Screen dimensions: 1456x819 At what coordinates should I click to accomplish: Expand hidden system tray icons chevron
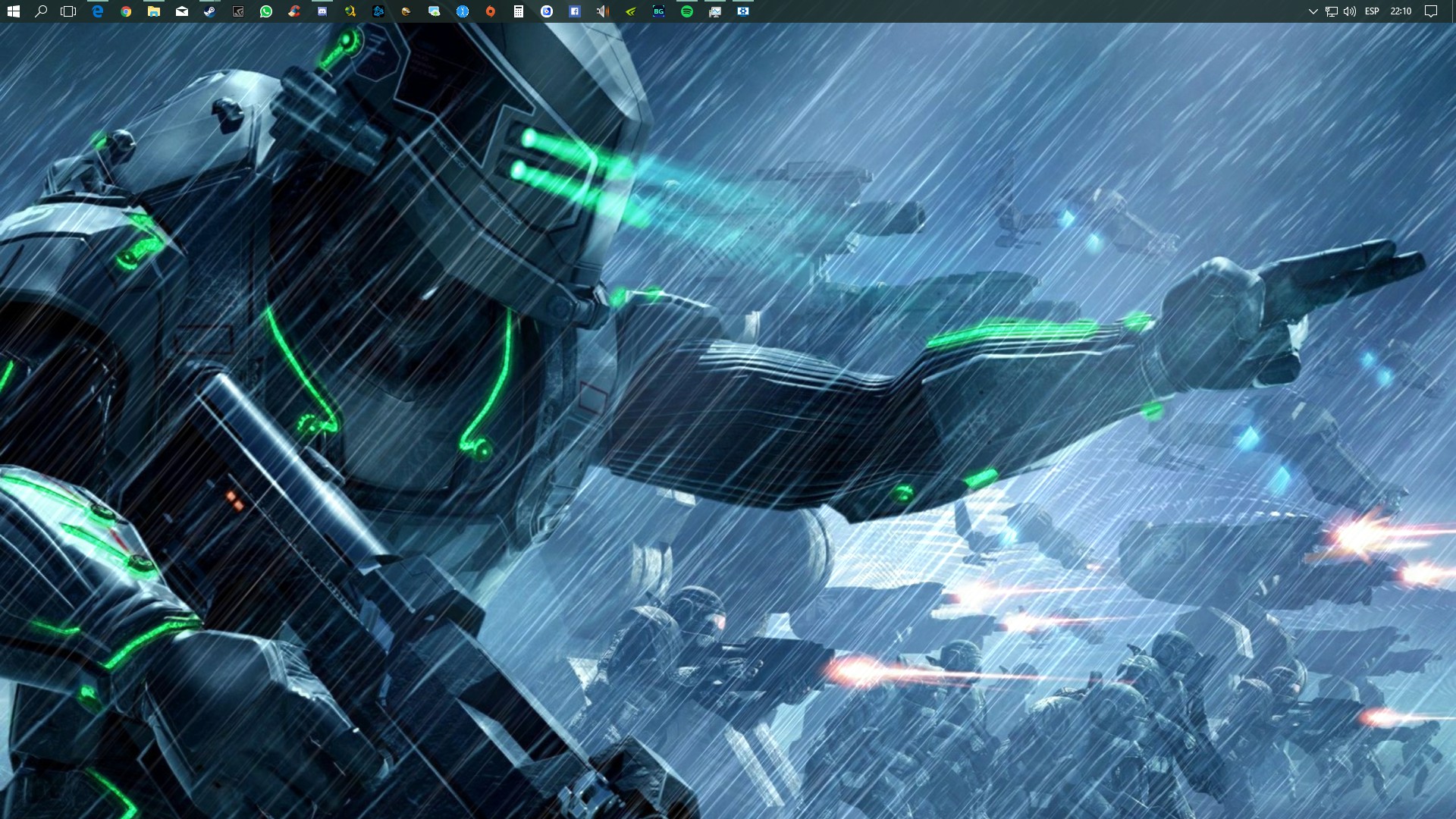1313,11
